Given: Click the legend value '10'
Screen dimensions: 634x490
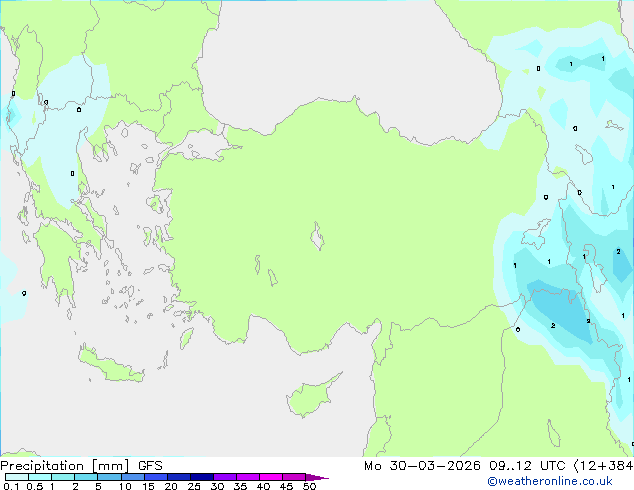Looking at the screenshot, I should coord(125,486).
